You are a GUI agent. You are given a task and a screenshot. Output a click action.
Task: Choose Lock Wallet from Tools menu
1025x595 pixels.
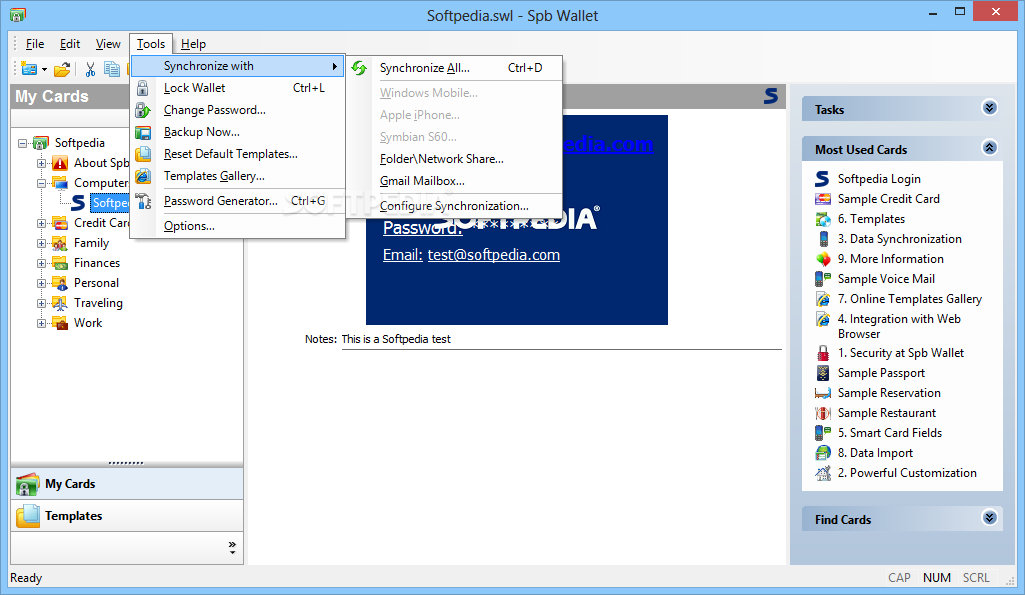click(x=238, y=88)
